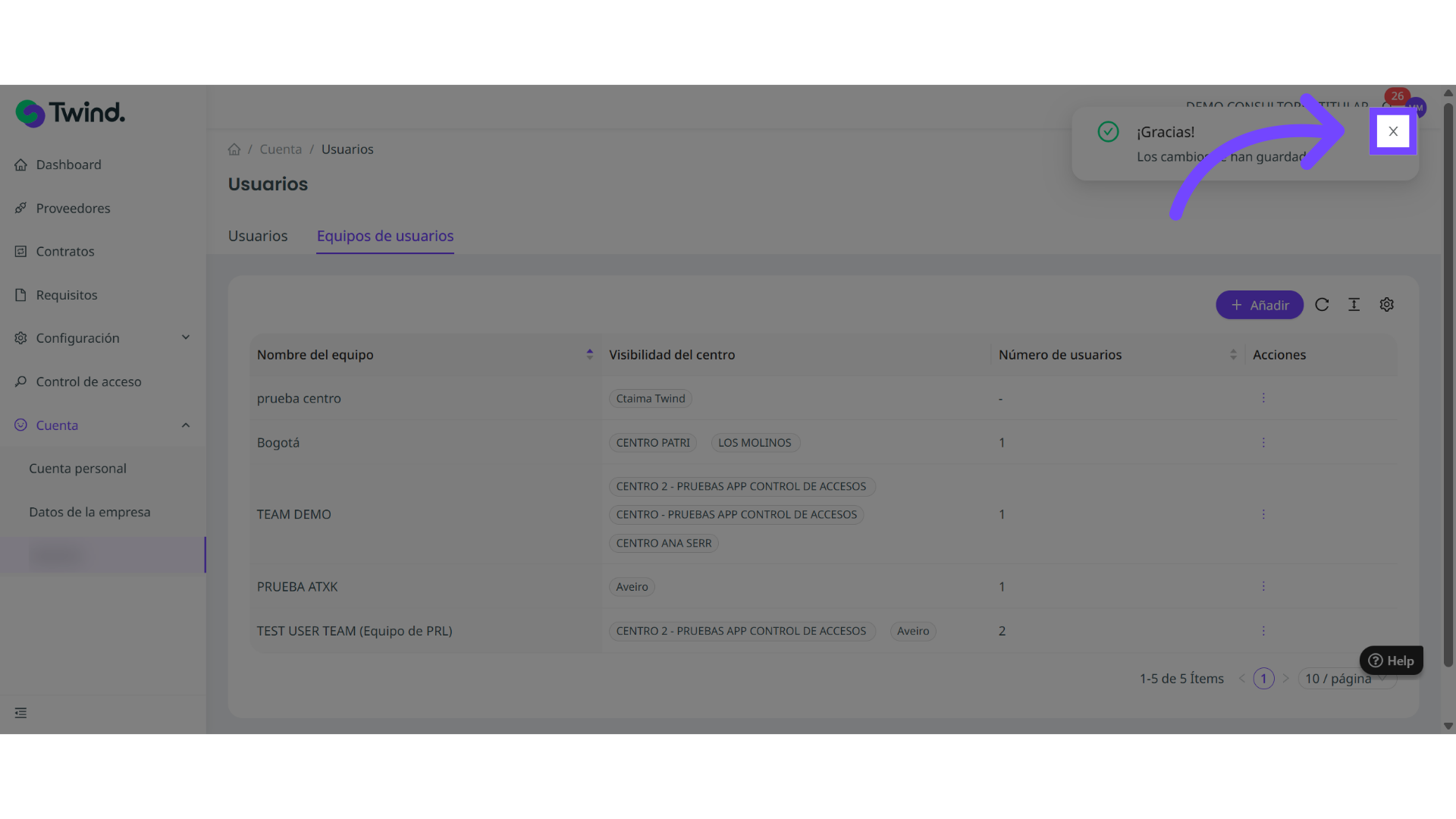The width and height of the screenshot is (1456, 819).
Task: Change row density icon
Action: tap(1354, 305)
